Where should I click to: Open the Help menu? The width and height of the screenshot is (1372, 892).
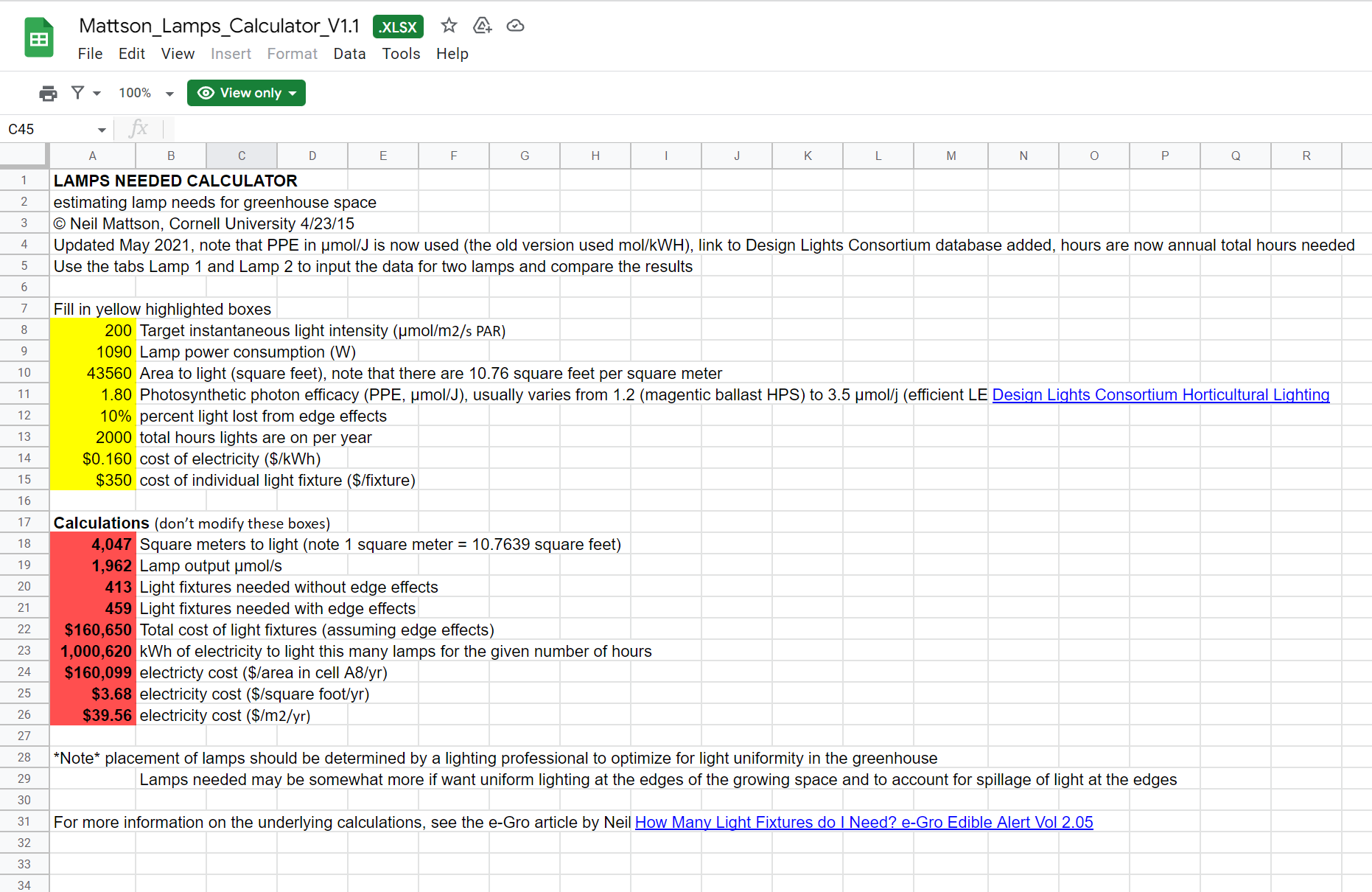click(x=452, y=54)
